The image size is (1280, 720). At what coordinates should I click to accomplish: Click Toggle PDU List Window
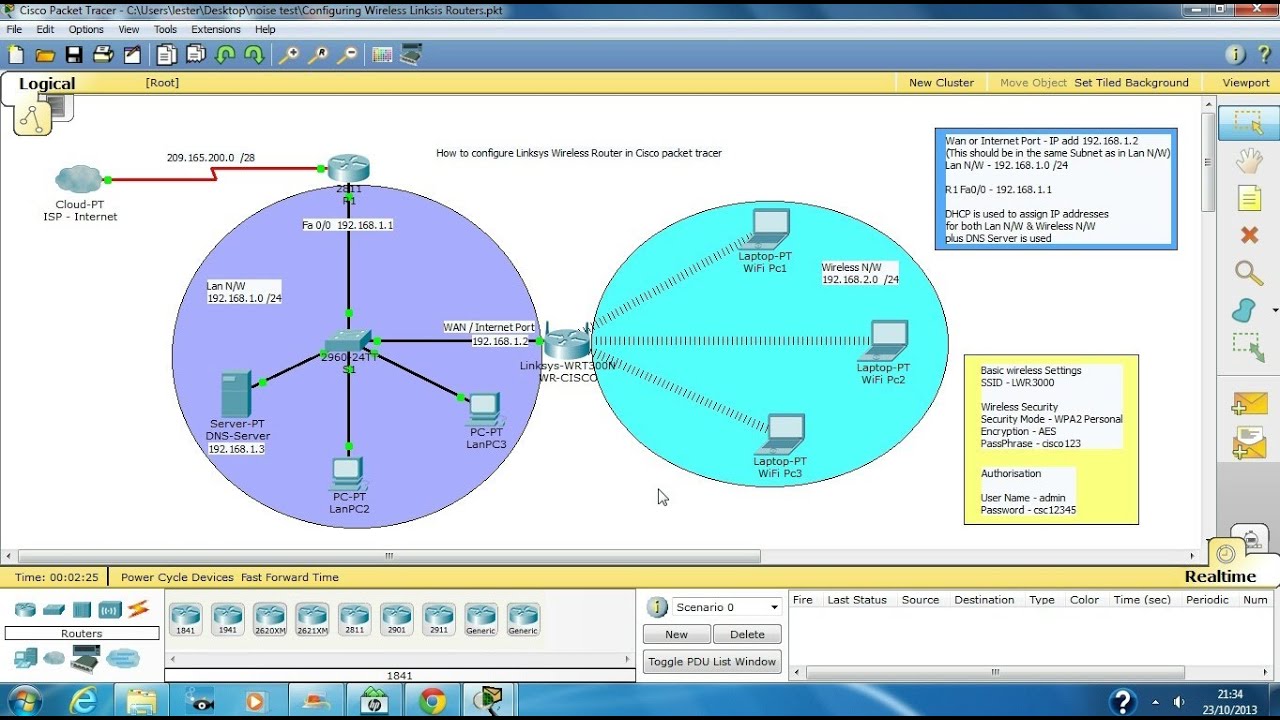(712, 662)
